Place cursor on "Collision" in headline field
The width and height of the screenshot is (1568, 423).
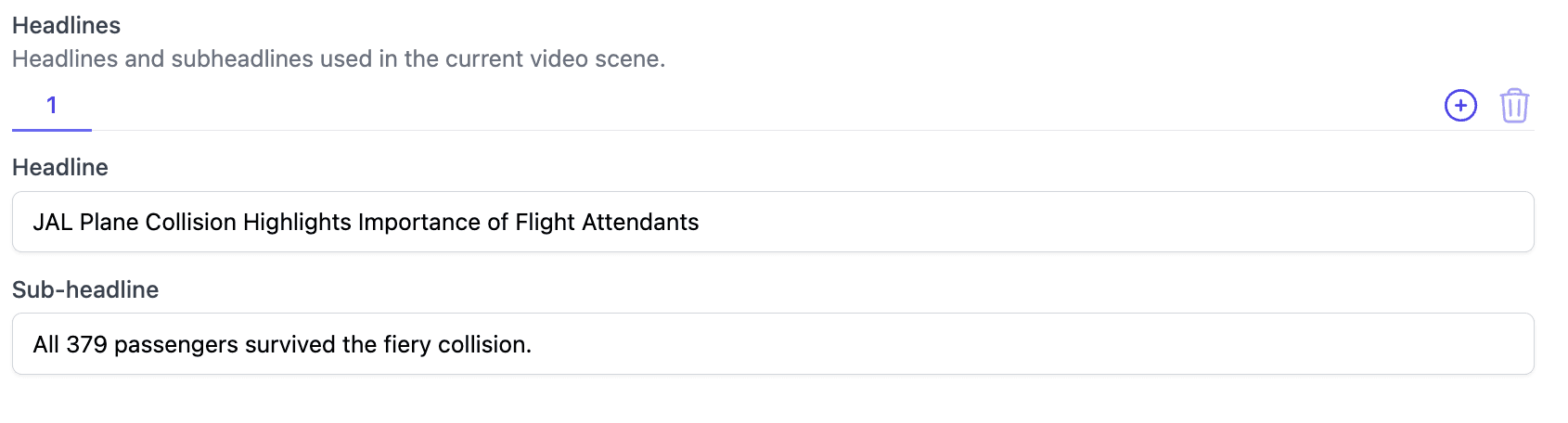[191, 223]
